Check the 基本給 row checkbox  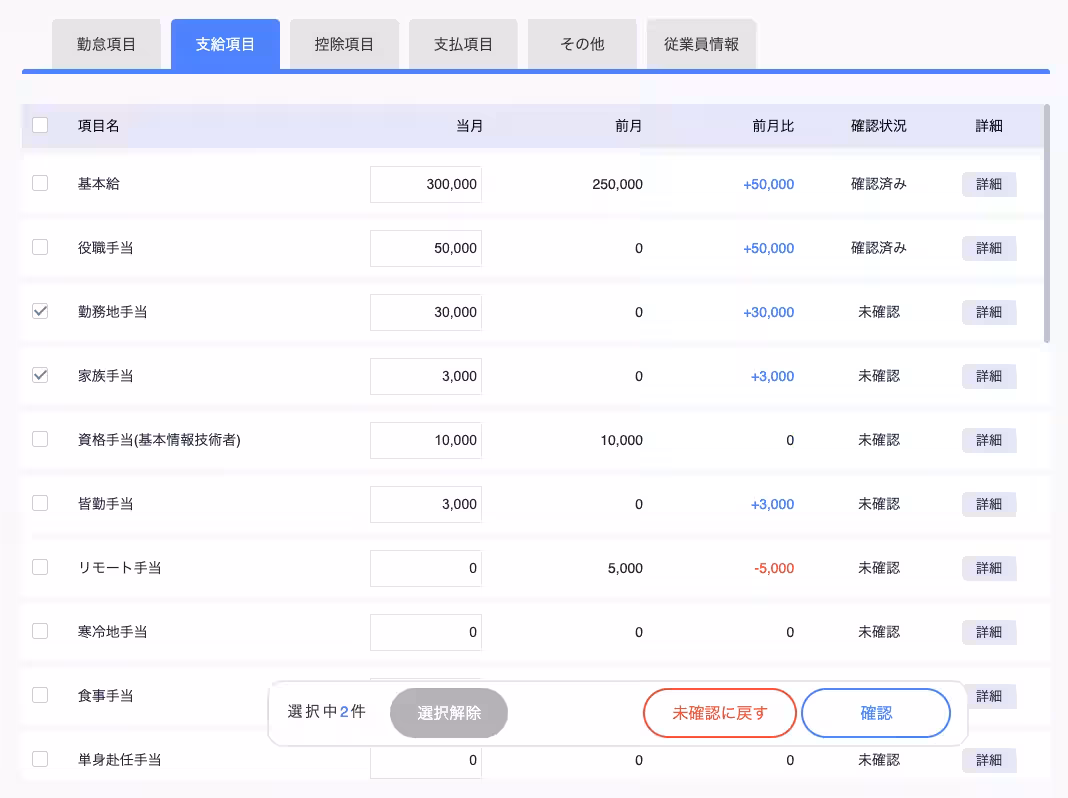(40, 184)
